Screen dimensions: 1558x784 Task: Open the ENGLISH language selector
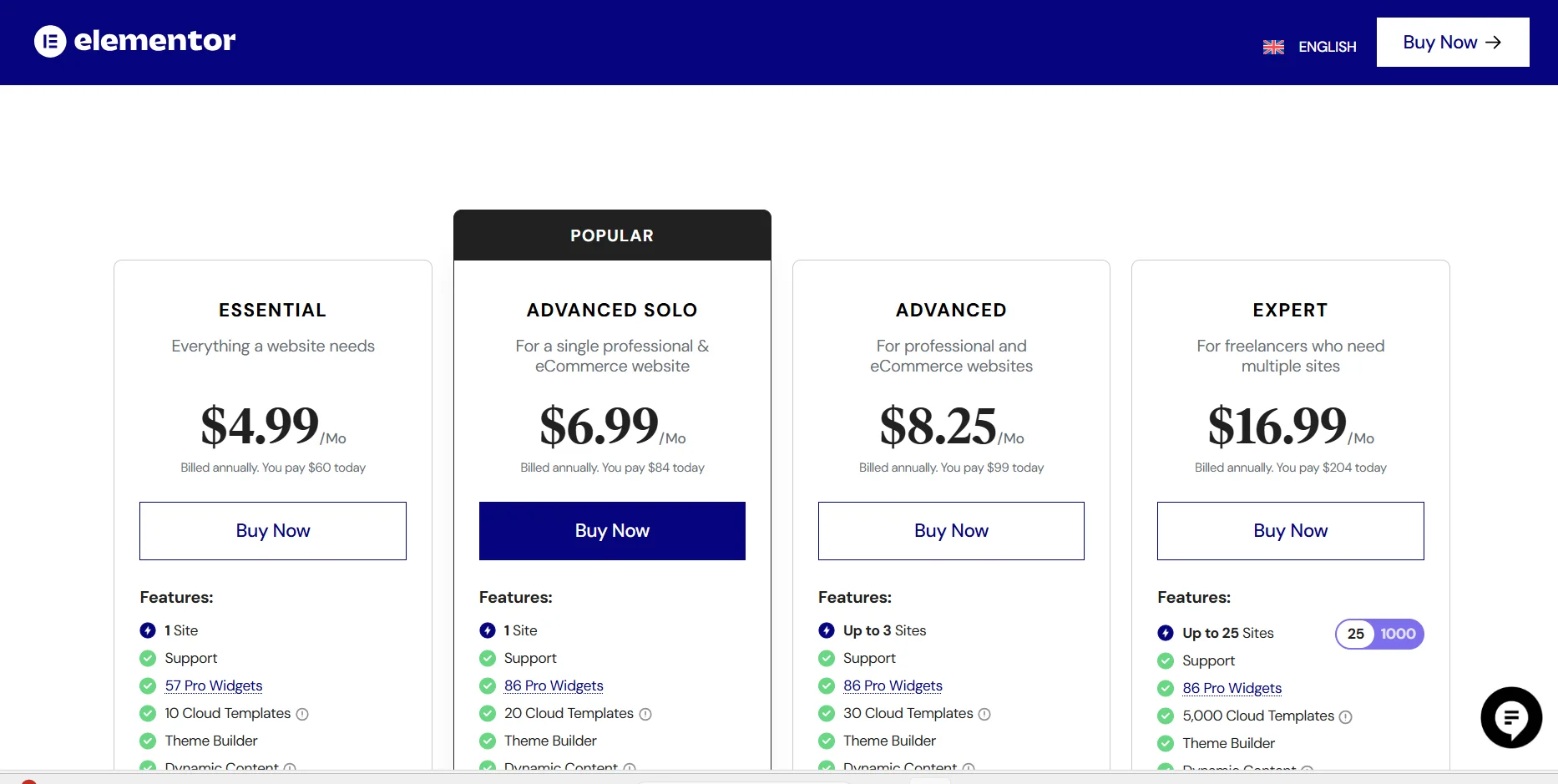click(x=1327, y=48)
